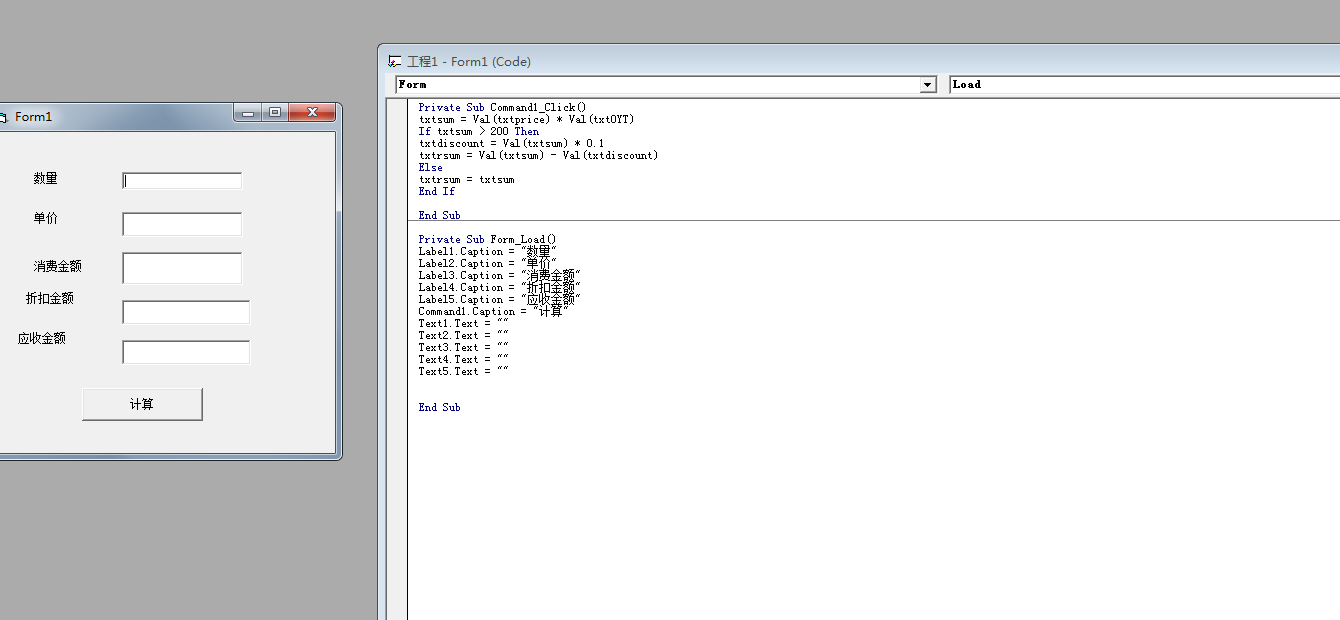The height and width of the screenshot is (620, 1340).
Task: Click the Label5.Caption assignment line
Action: pos(500,299)
